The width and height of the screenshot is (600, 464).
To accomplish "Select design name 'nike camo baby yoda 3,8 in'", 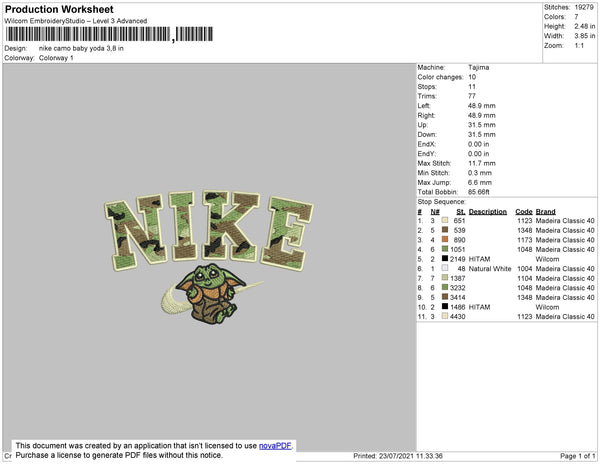I will click(81, 49).
